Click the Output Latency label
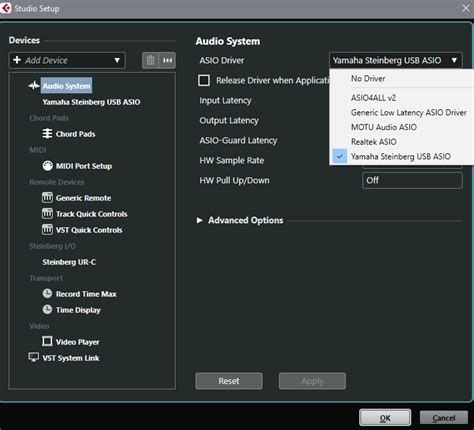This screenshot has width=474, height=430. [229, 120]
